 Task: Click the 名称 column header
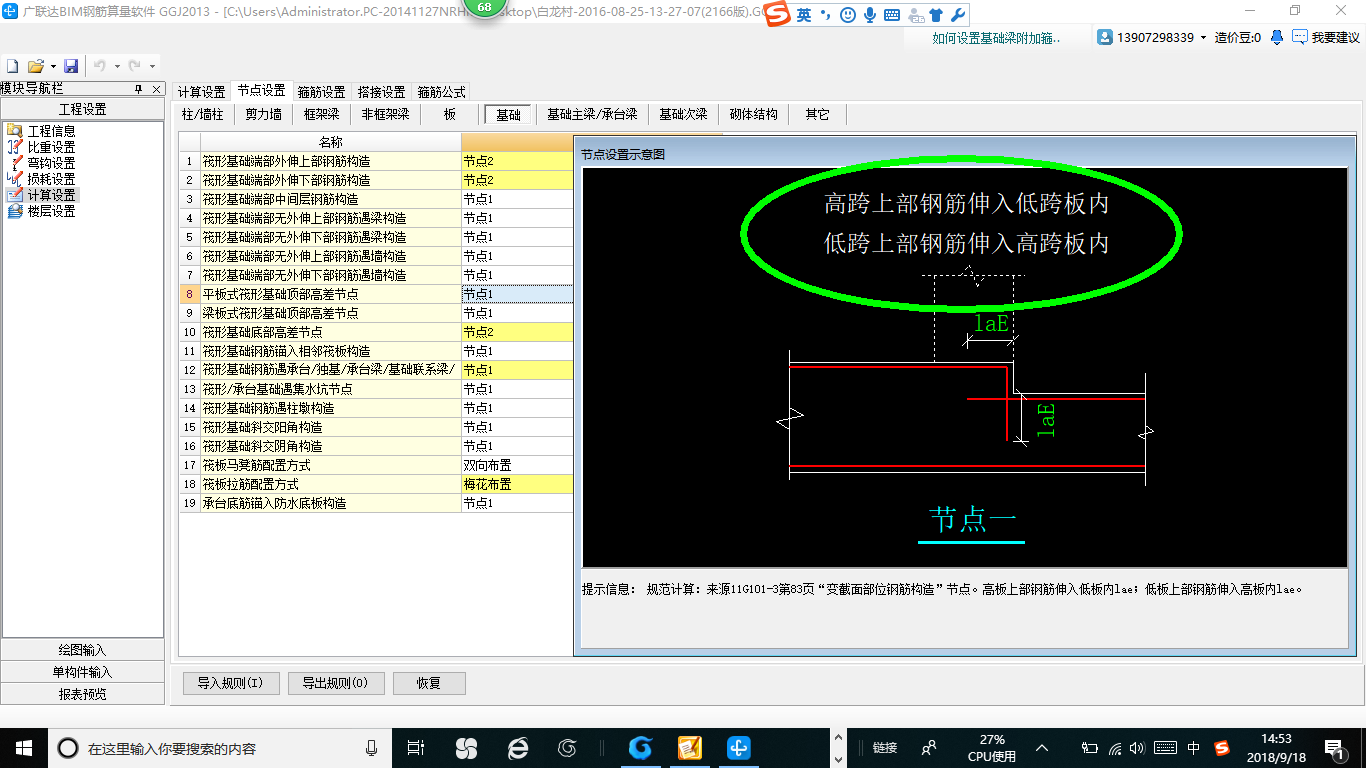point(331,142)
